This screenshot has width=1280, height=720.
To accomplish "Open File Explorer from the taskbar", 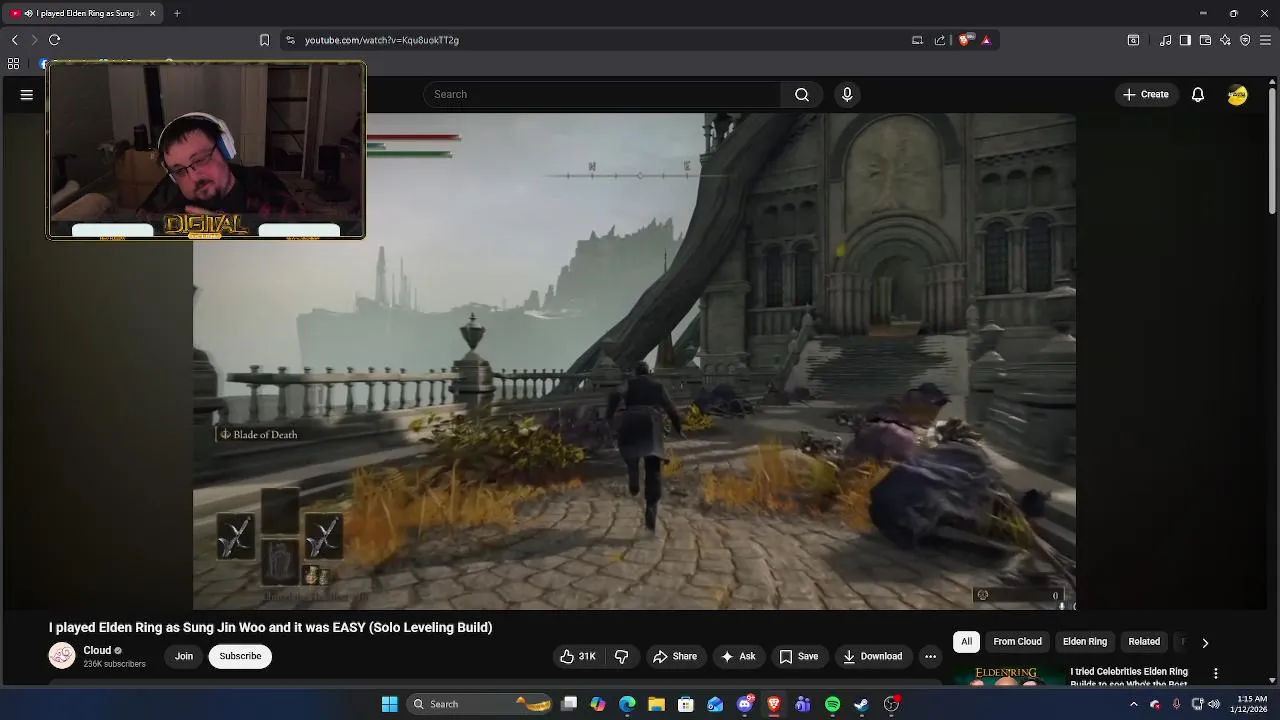I will [x=656, y=704].
